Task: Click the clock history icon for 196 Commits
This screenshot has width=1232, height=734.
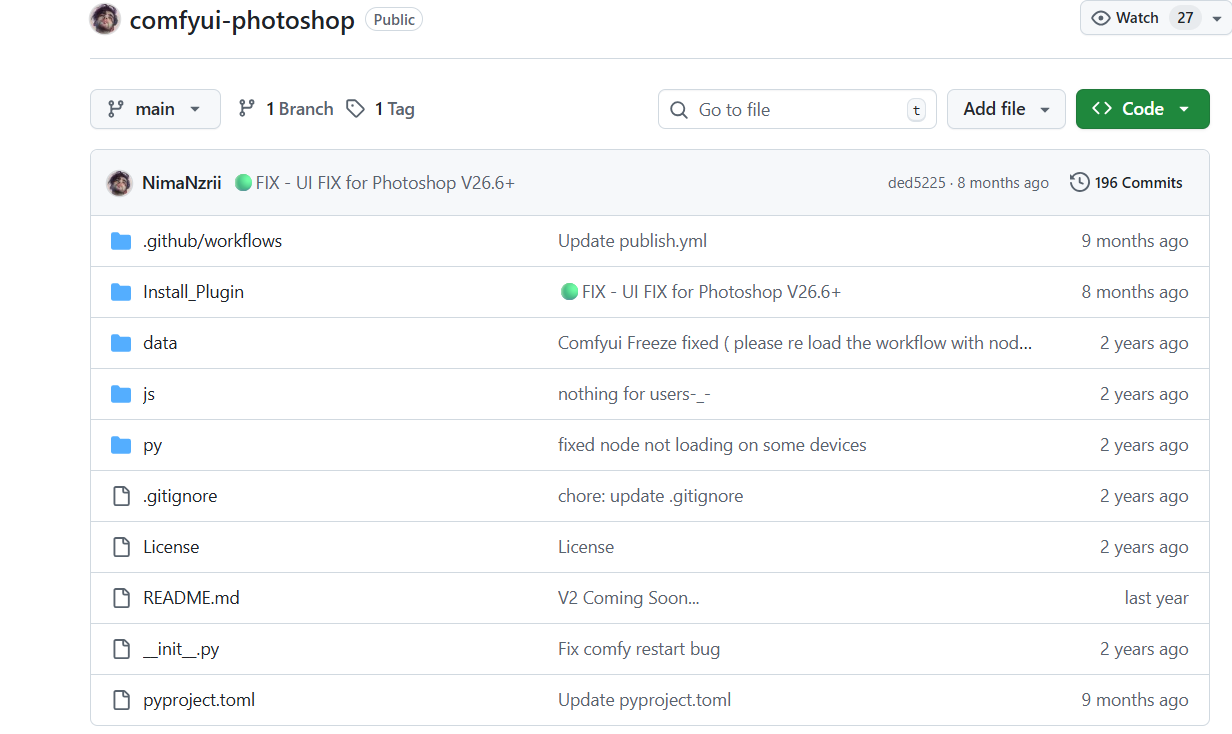Action: tap(1079, 183)
